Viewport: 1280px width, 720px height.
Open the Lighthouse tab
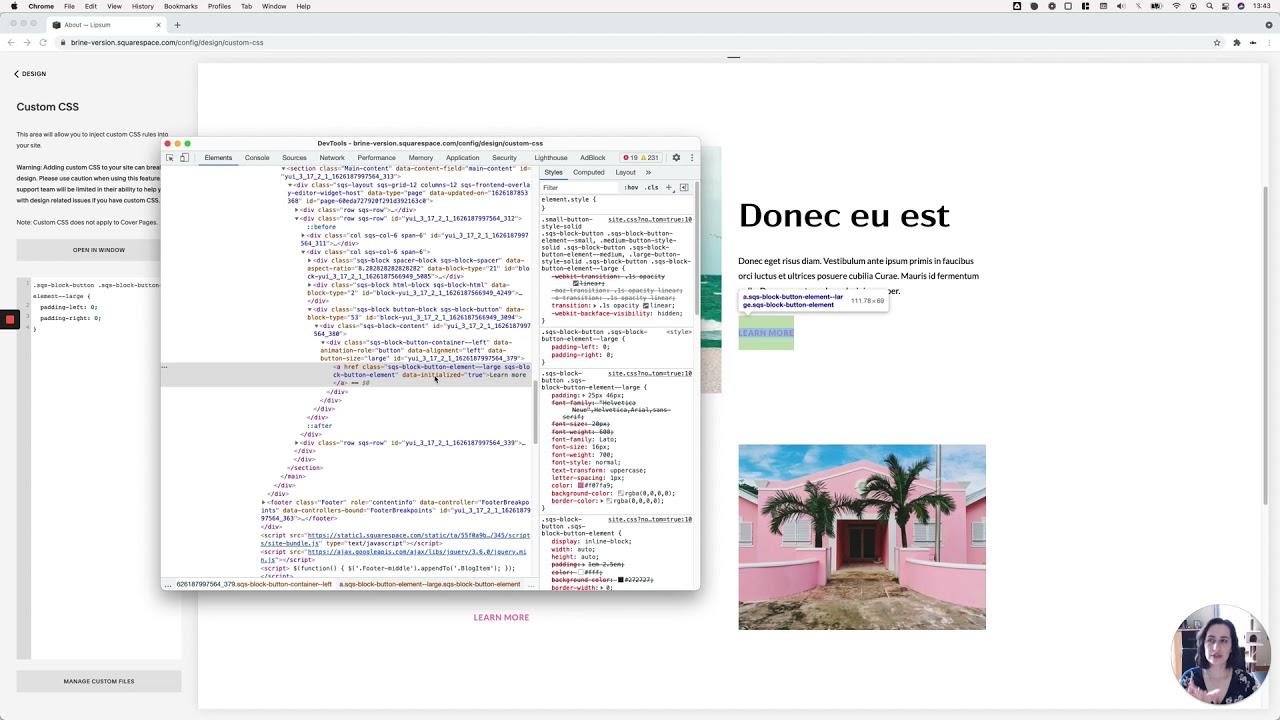coord(550,158)
